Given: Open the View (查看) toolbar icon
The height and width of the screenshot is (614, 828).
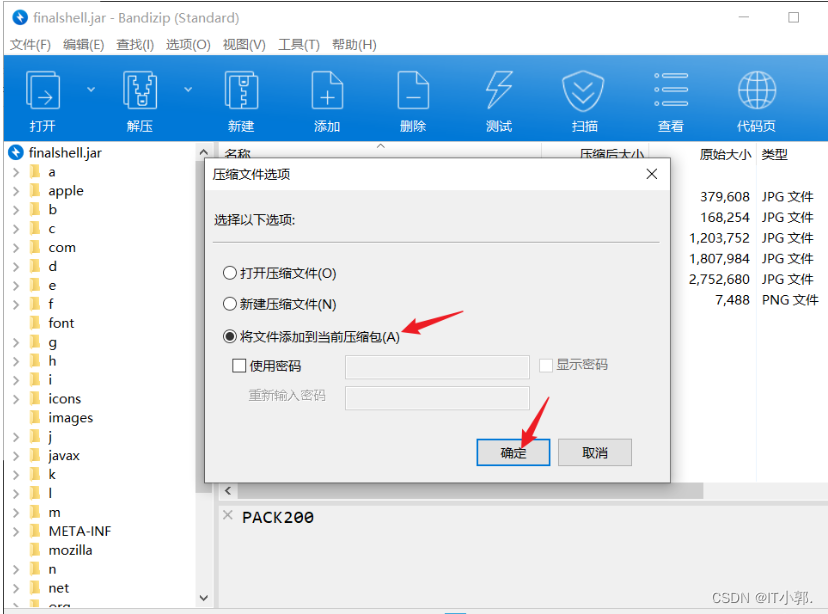Looking at the screenshot, I should pos(671,91).
